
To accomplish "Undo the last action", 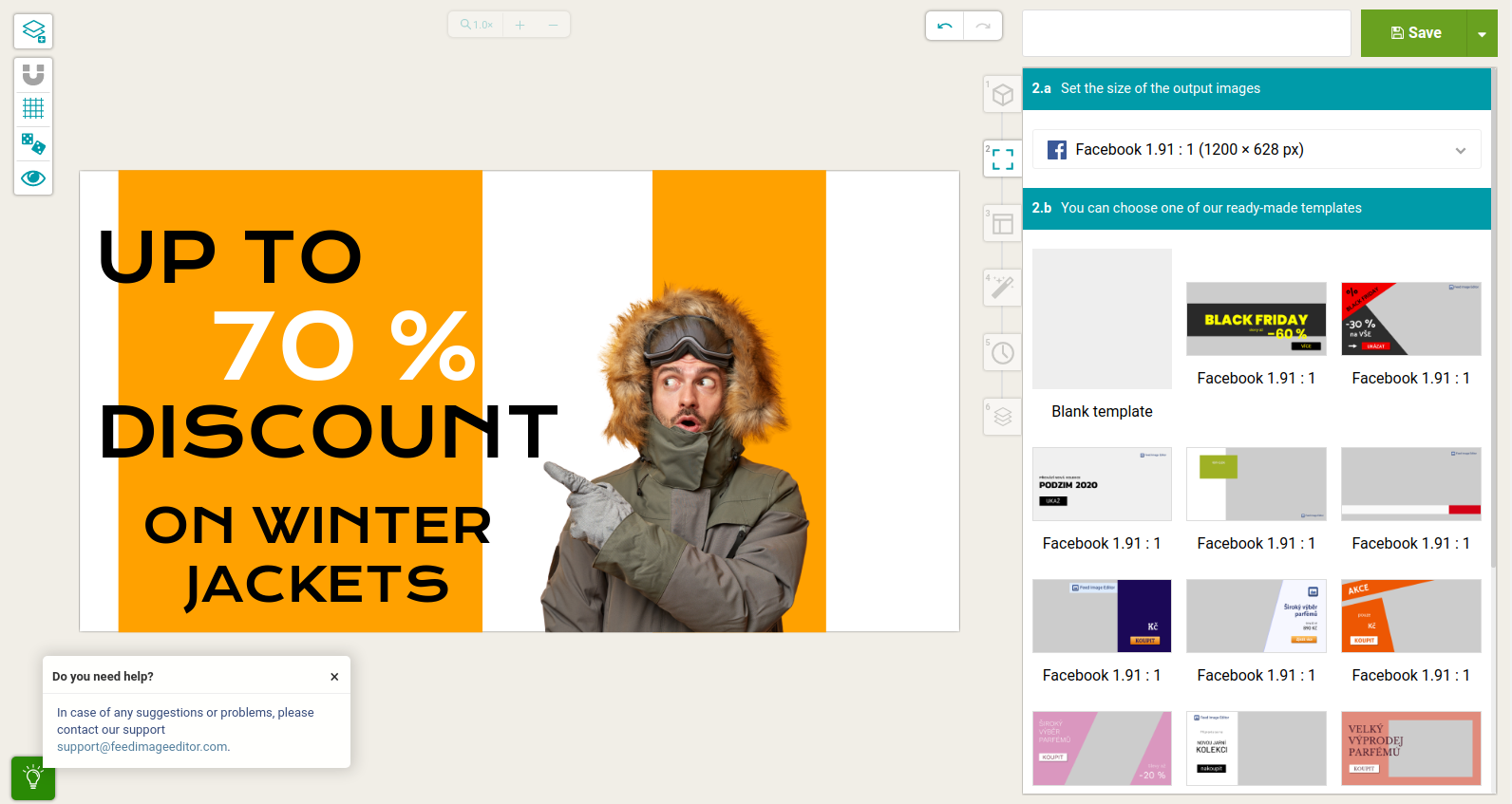I will 945,26.
